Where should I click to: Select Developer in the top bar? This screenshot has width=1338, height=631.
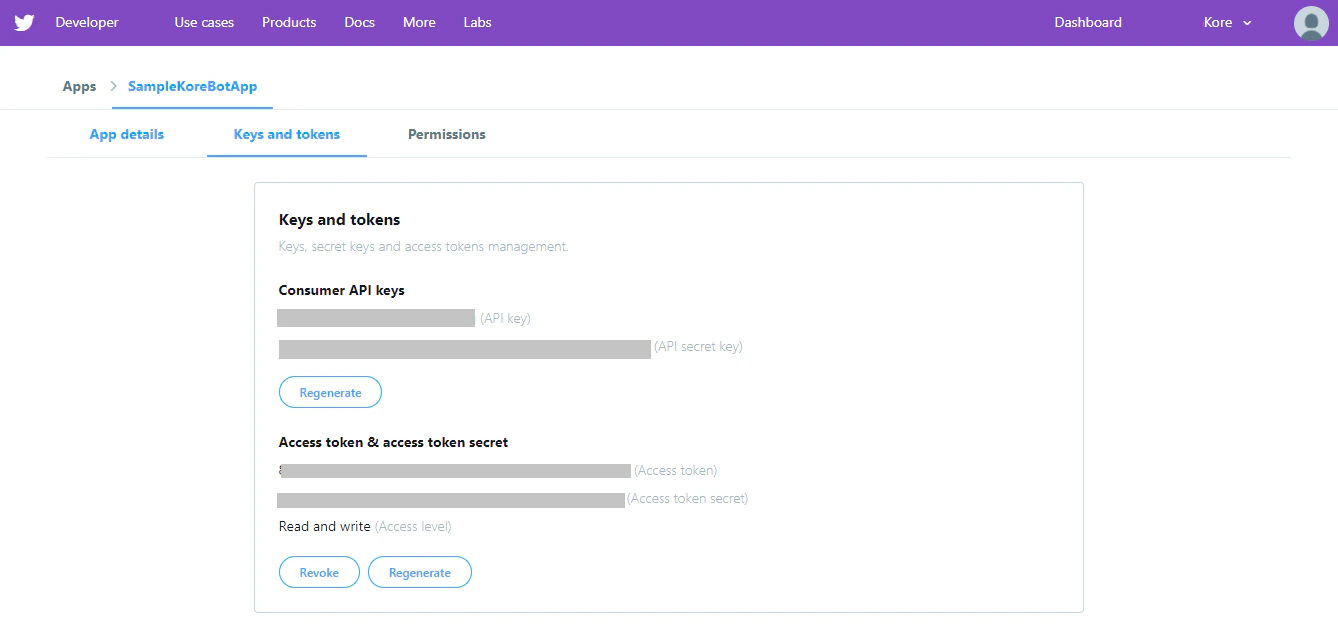[x=86, y=22]
